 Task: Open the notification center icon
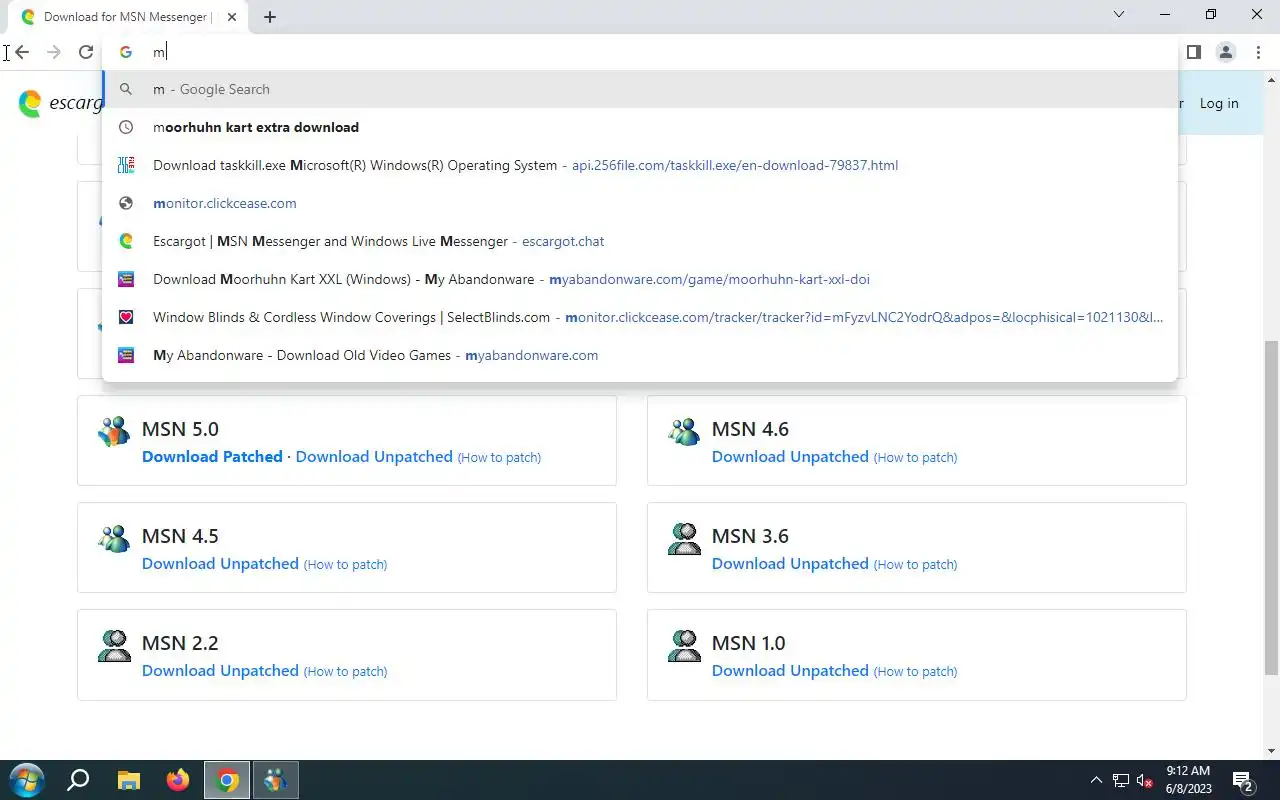(x=1244, y=781)
